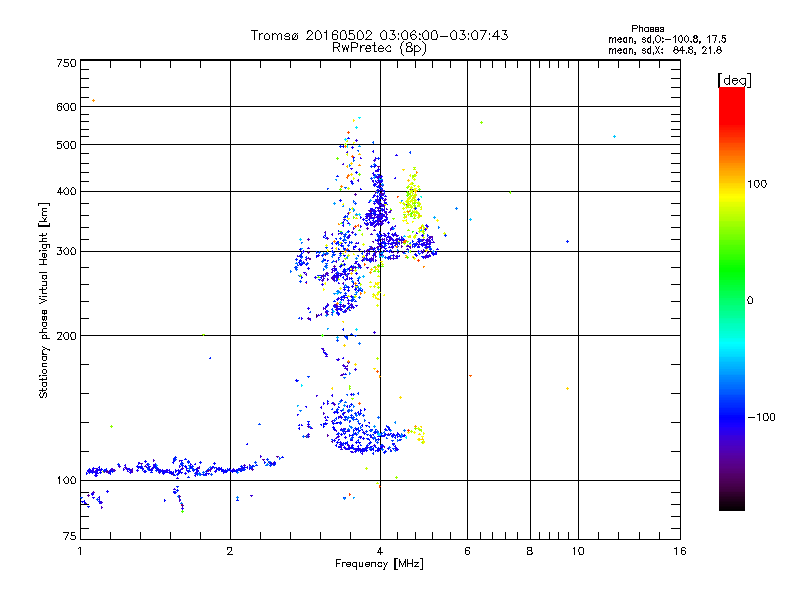Click the colorbar tick label '-100'

[761, 417]
